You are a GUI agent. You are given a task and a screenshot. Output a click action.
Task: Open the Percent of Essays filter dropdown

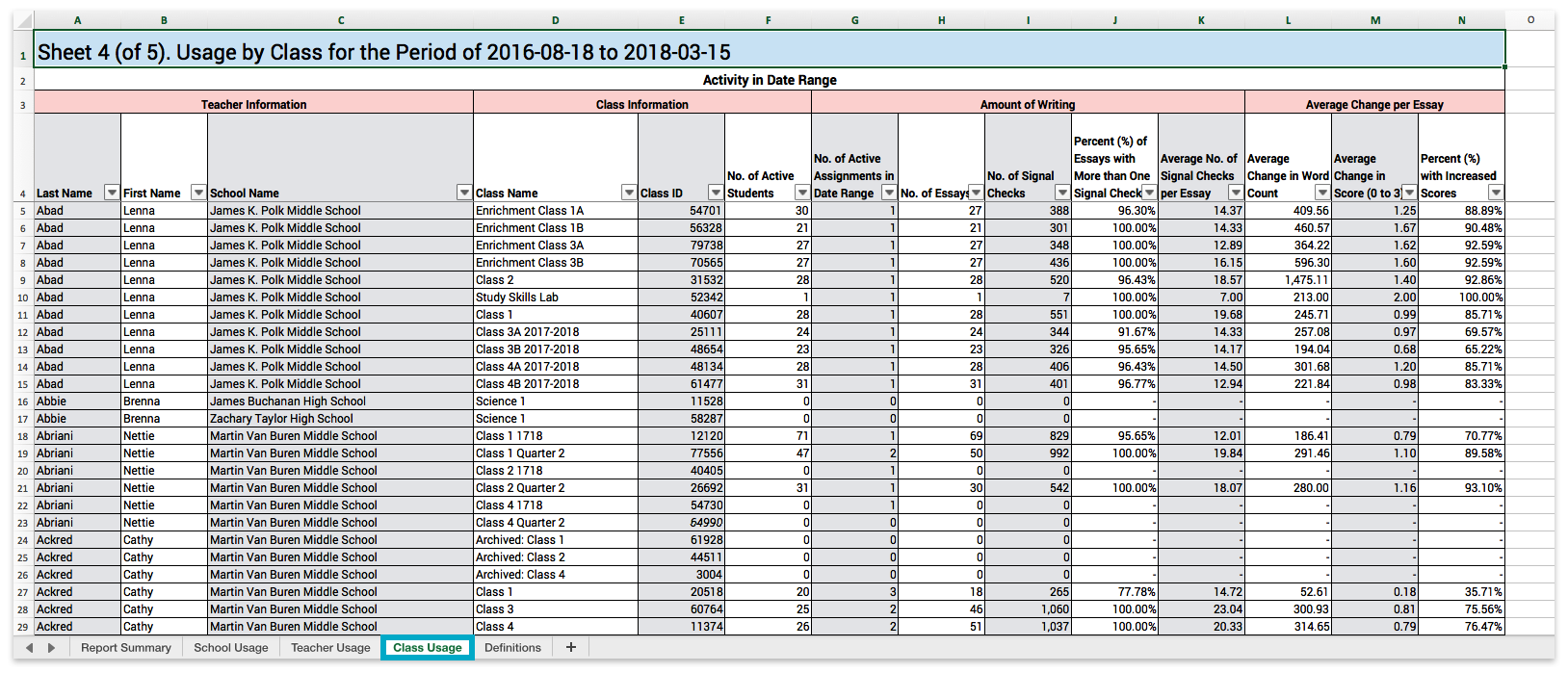(x=1149, y=193)
